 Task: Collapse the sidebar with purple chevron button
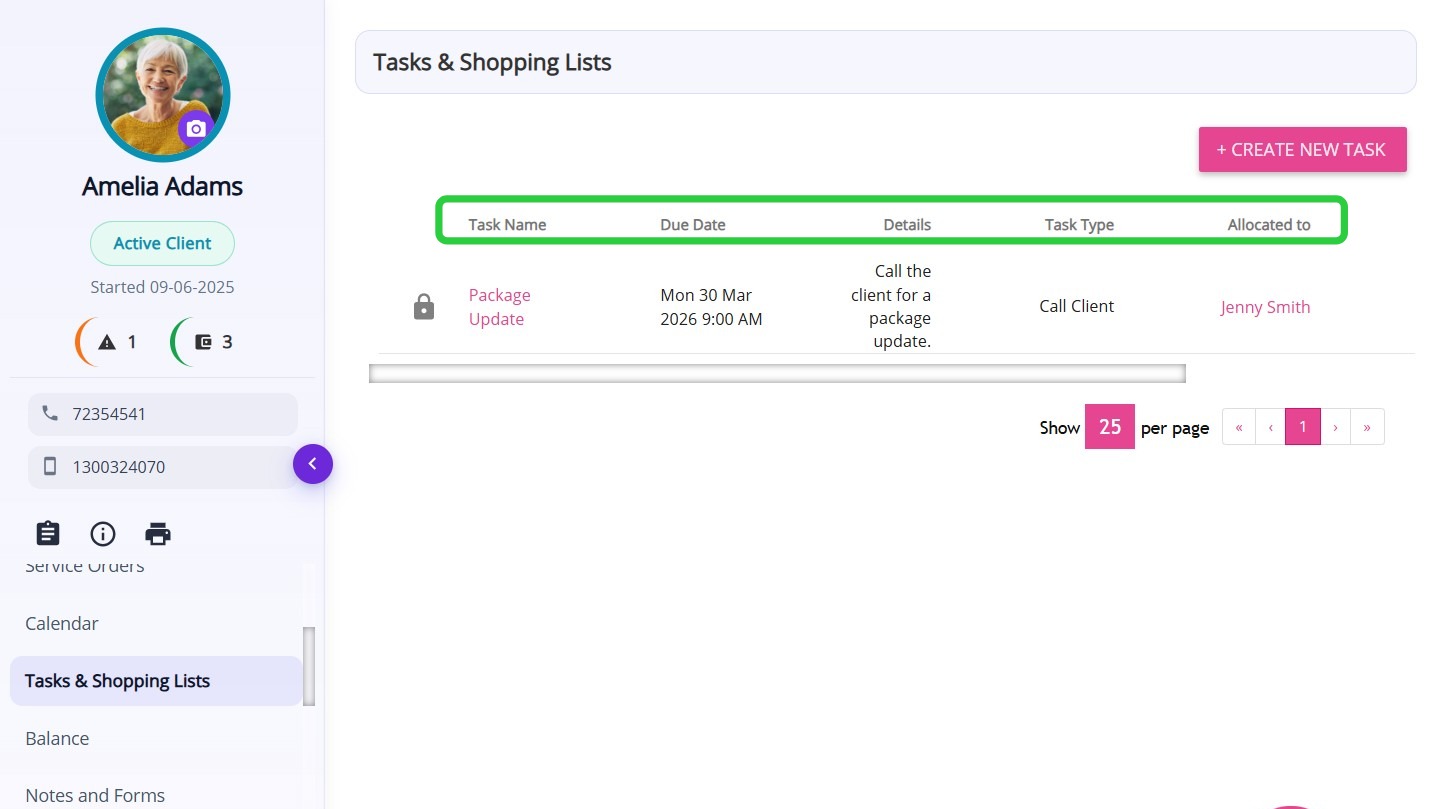pyautogui.click(x=312, y=464)
